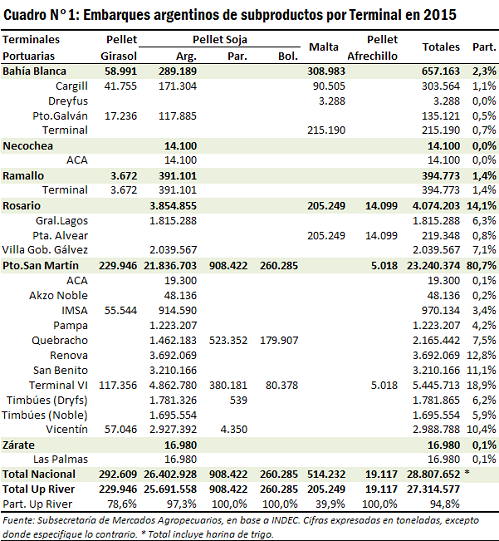Select the Rosario total value 4.074.203
This screenshot has height=541, width=499.
pos(436,206)
